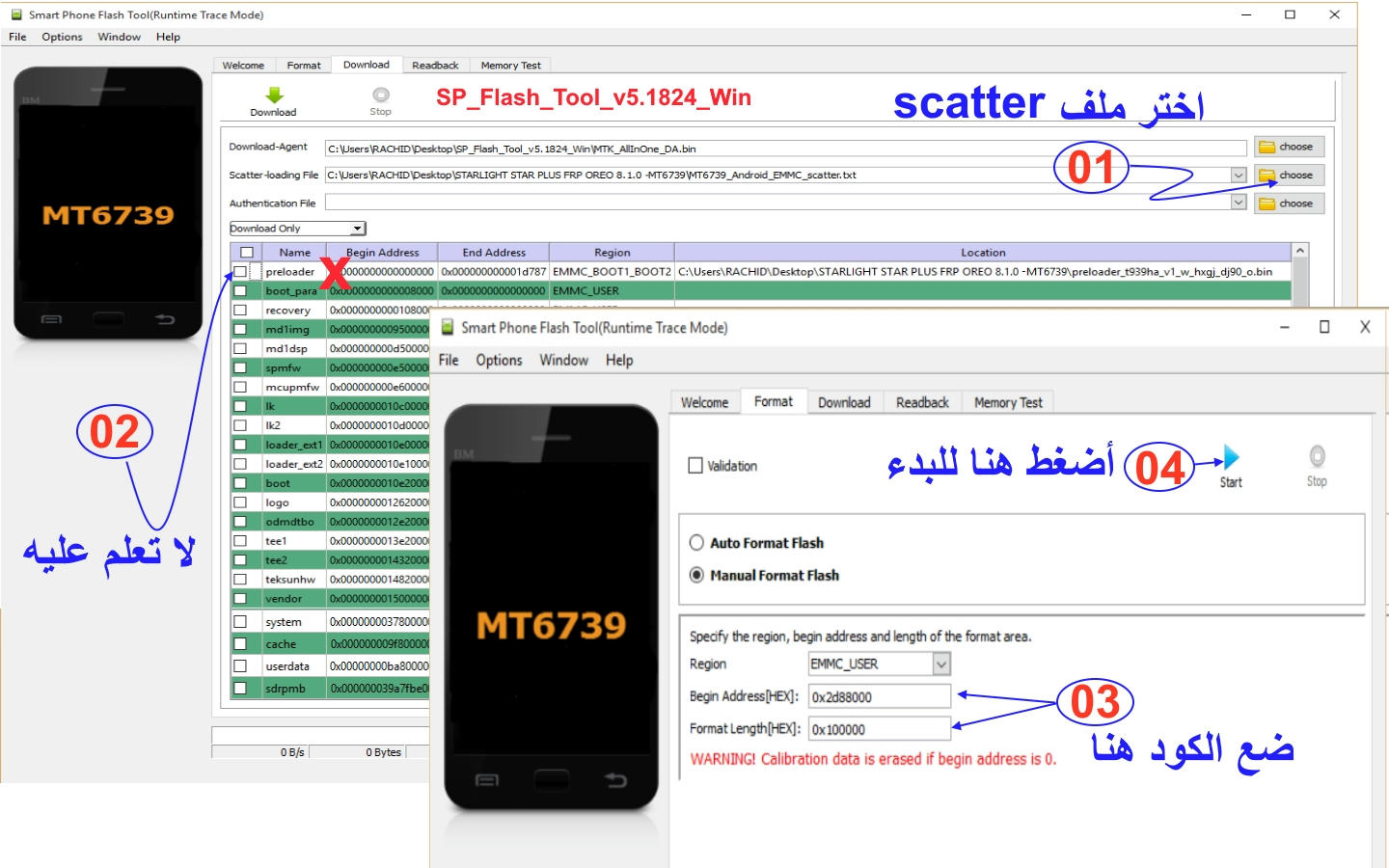
Task: Open File menu in the back window
Action: (17, 37)
